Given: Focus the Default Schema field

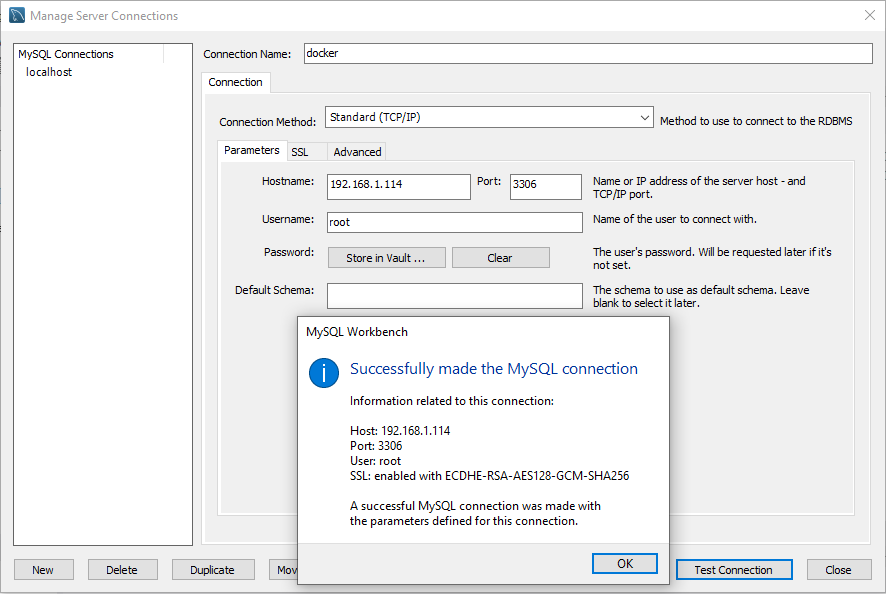Looking at the screenshot, I should pos(454,296).
